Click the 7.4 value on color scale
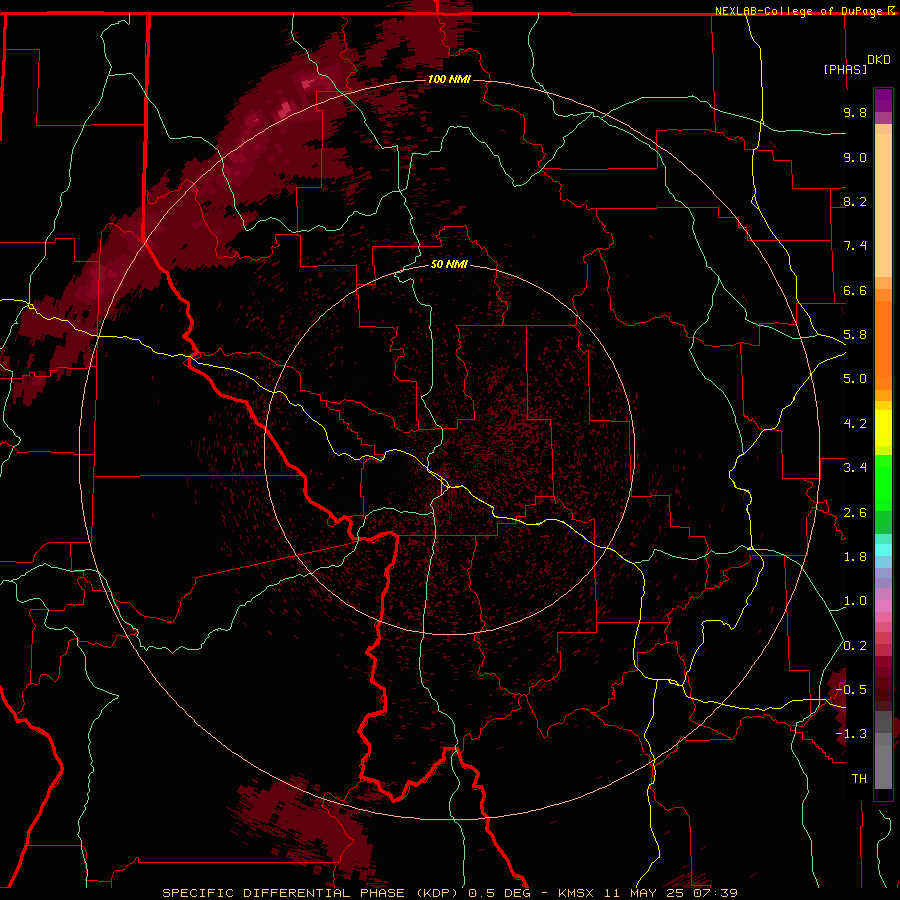This screenshot has width=900, height=900. (x=855, y=246)
